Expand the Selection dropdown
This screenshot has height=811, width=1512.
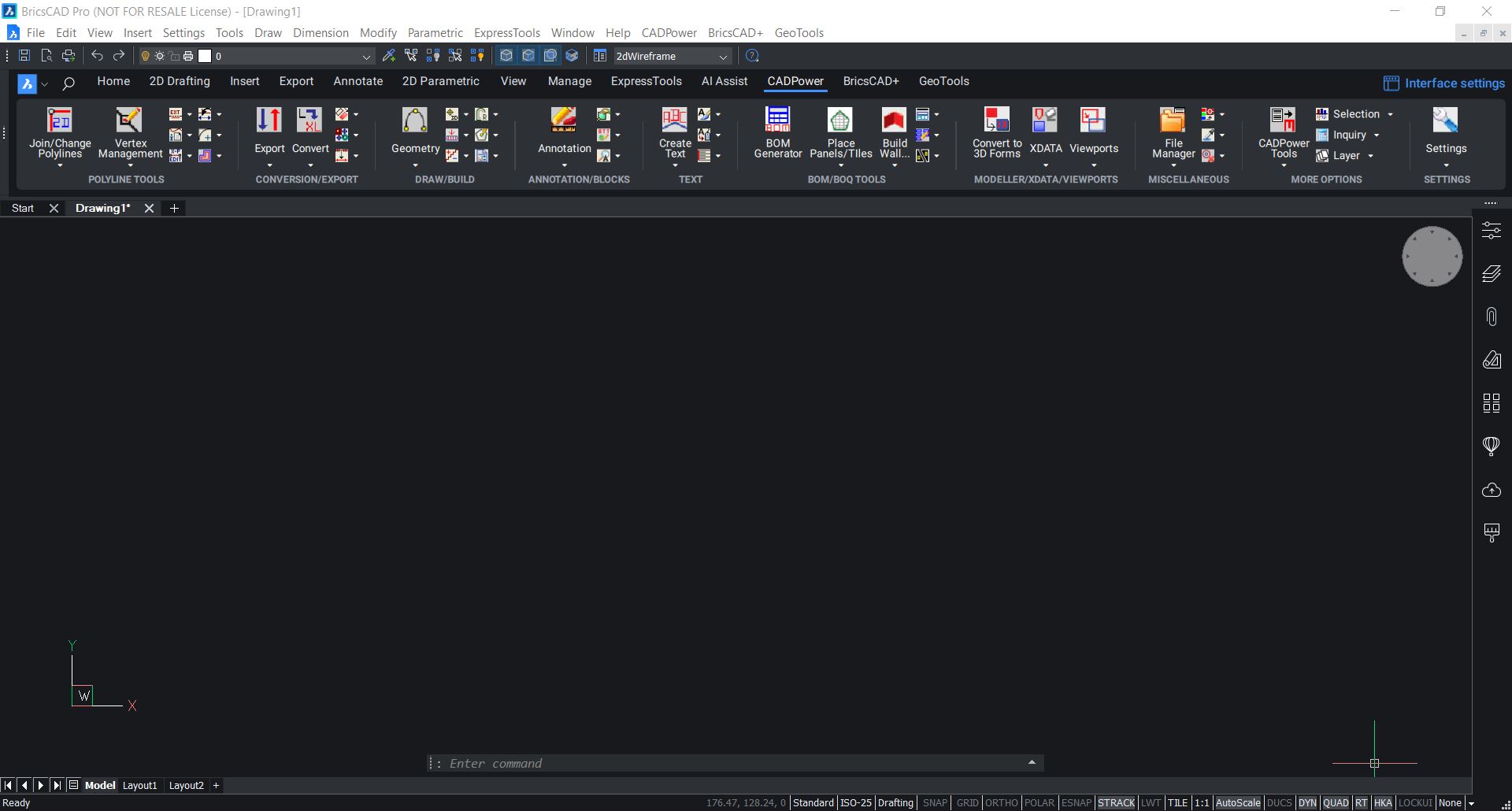tap(1390, 115)
